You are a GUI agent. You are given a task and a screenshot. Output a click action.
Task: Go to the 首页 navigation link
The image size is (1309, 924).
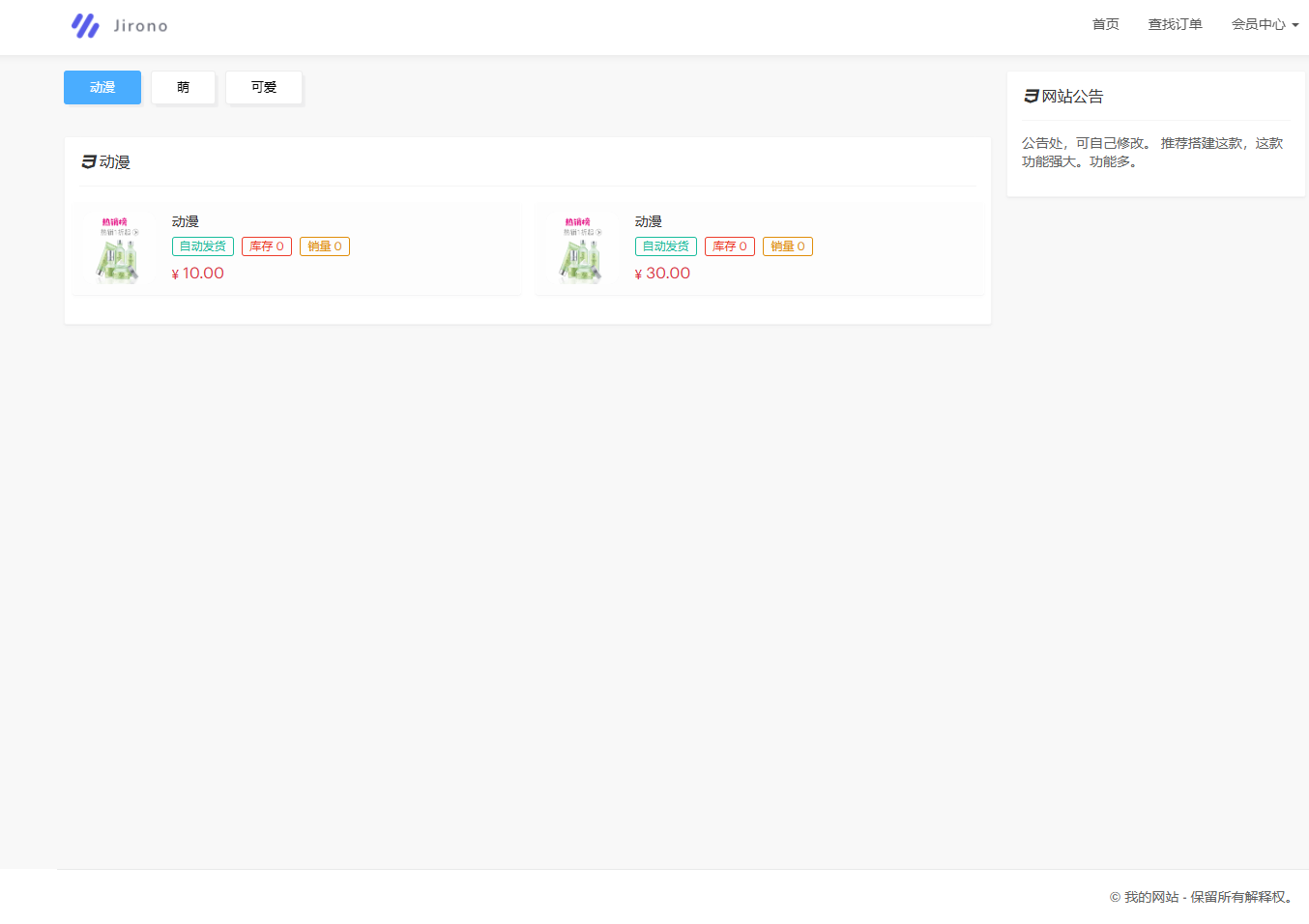(1105, 25)
